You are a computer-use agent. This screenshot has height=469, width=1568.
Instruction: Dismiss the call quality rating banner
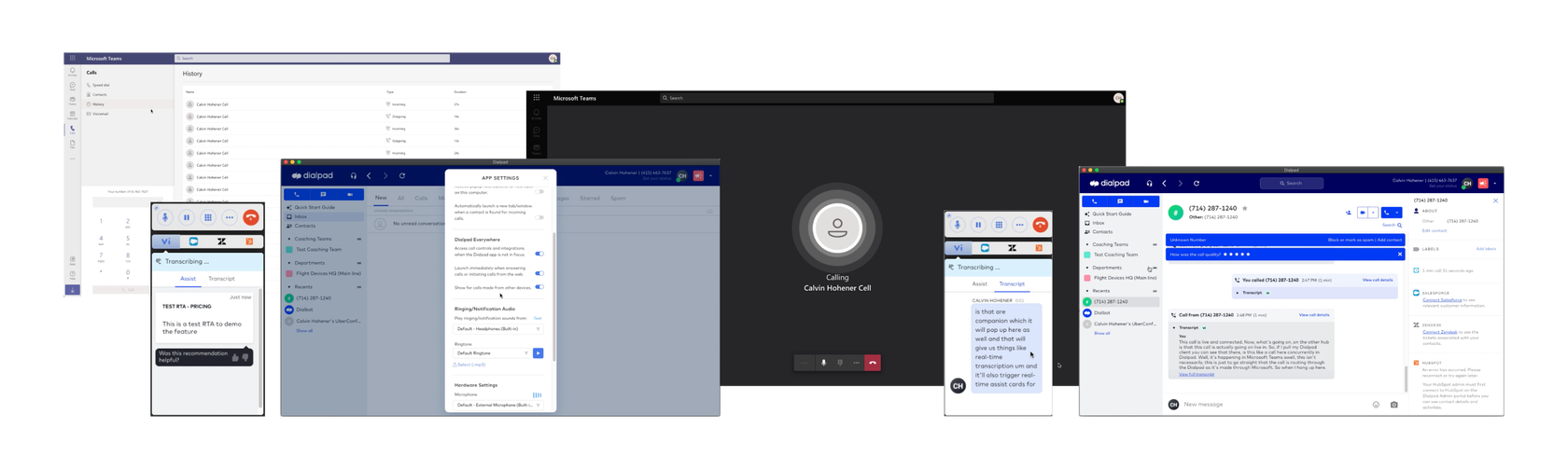pos(1400,254)
